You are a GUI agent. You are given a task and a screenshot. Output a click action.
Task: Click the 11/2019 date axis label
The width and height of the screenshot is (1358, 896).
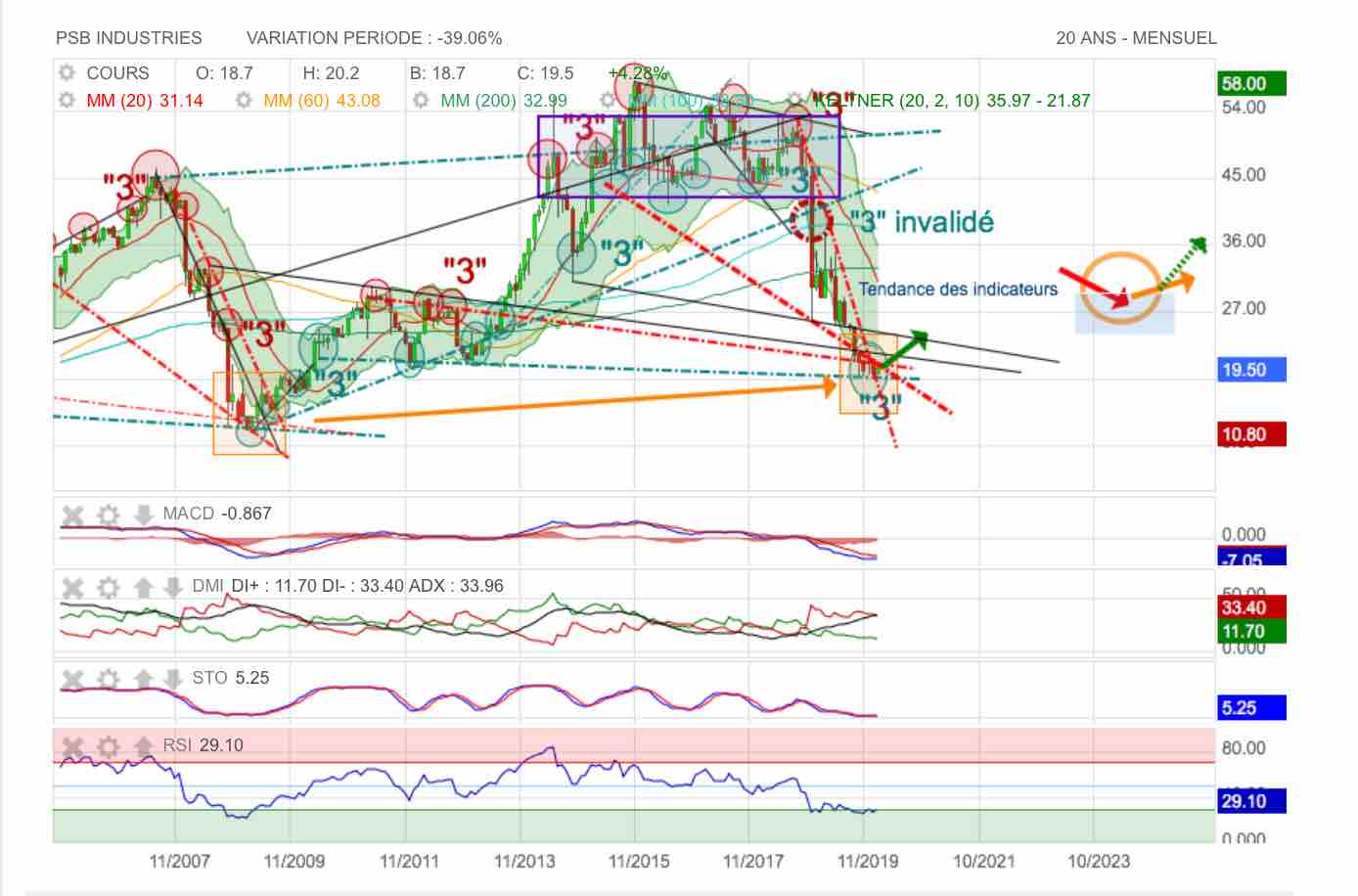[x=868, y=861]
